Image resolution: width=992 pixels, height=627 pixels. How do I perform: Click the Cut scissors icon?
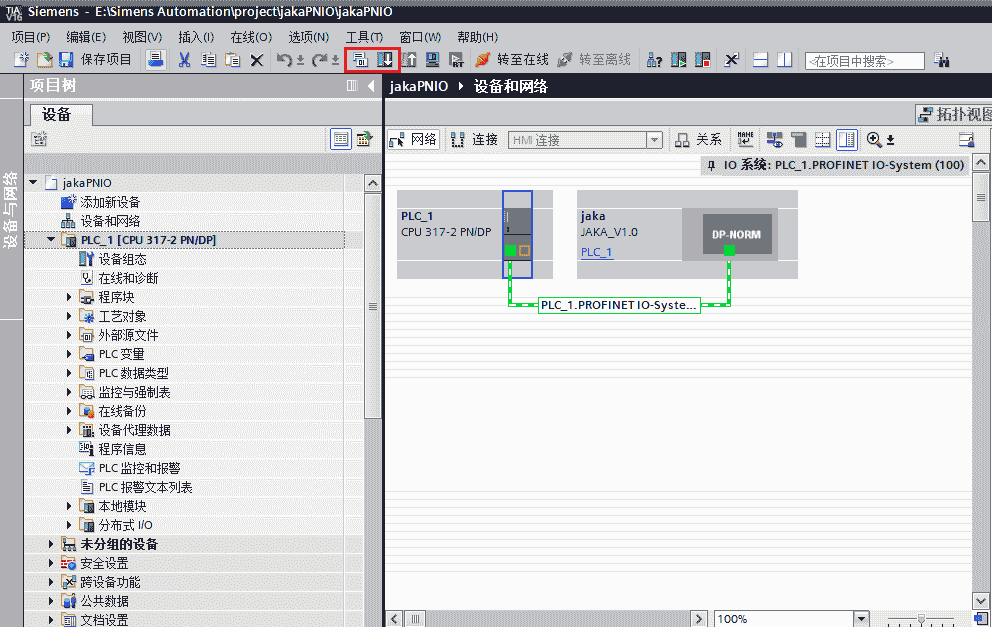point(184,60)
